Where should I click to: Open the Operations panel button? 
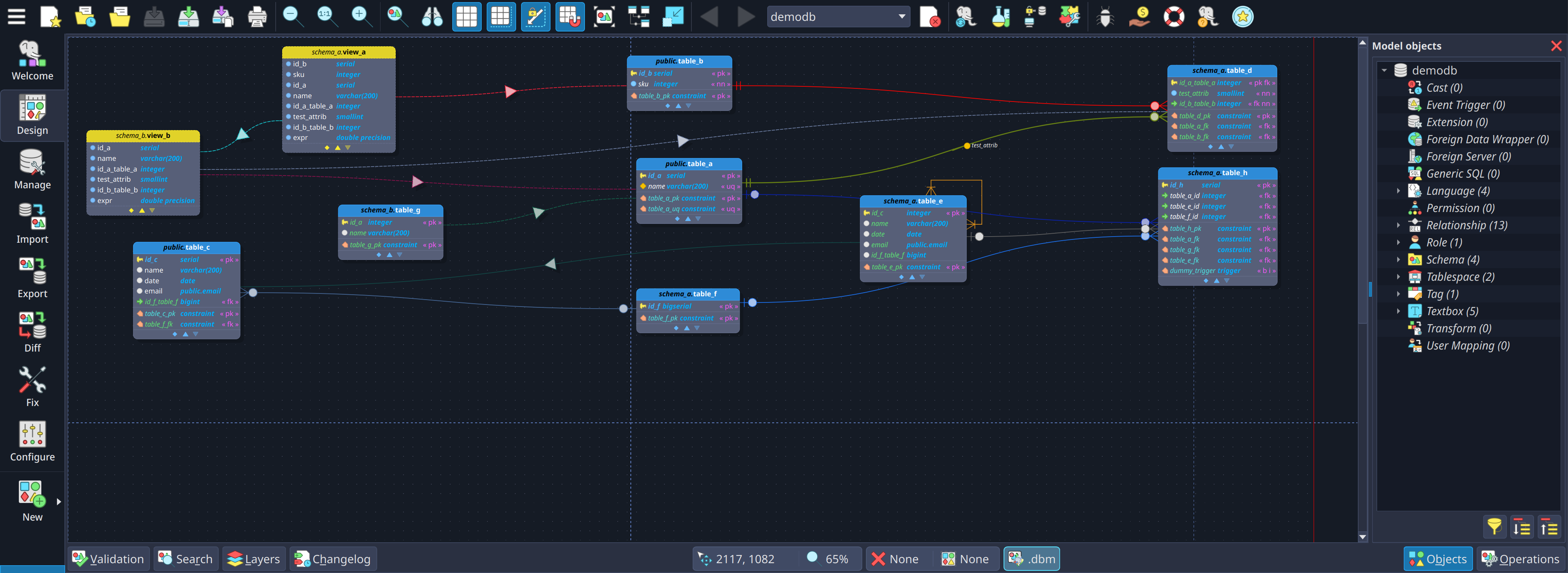1520,558
